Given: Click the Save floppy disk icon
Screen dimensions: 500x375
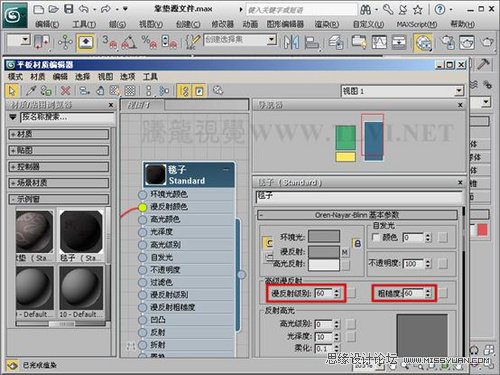Looking at the screenshot, I should tap(68, 9).
